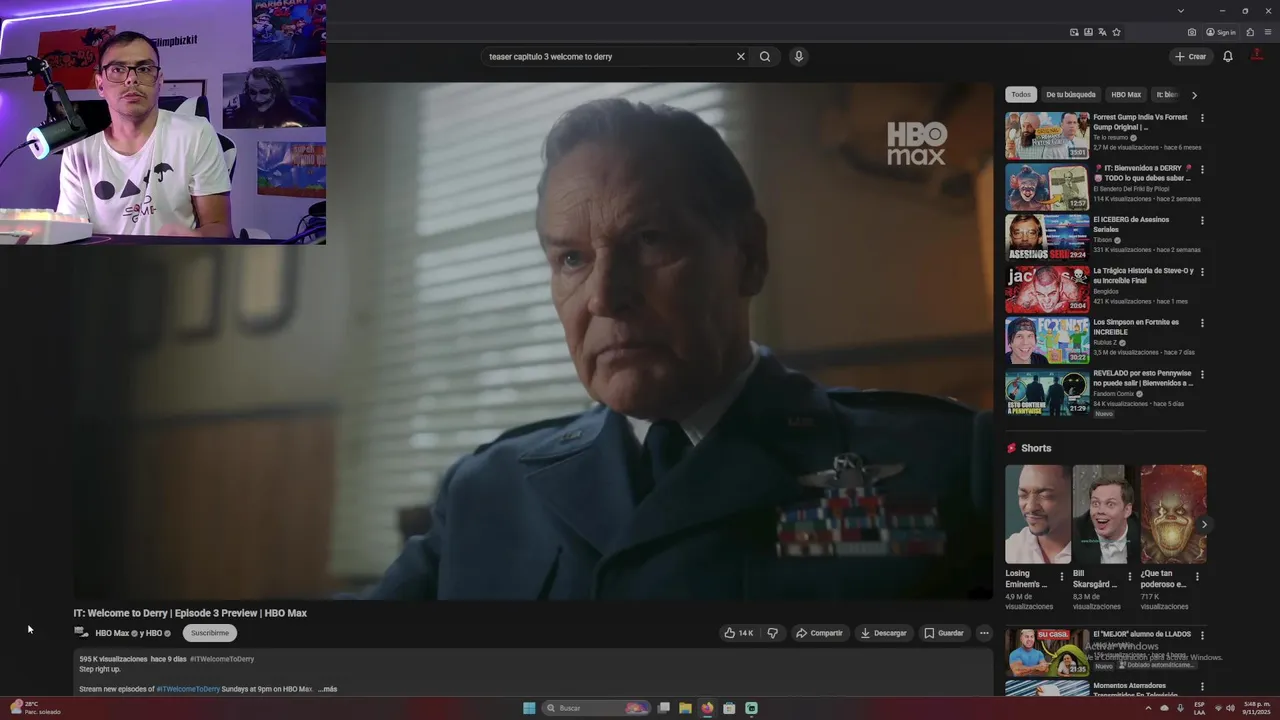The width and height of the screenshot is (1280, 720).
Task: Open the clock showing 5:48 p. m.
Action: point(1256,708)
